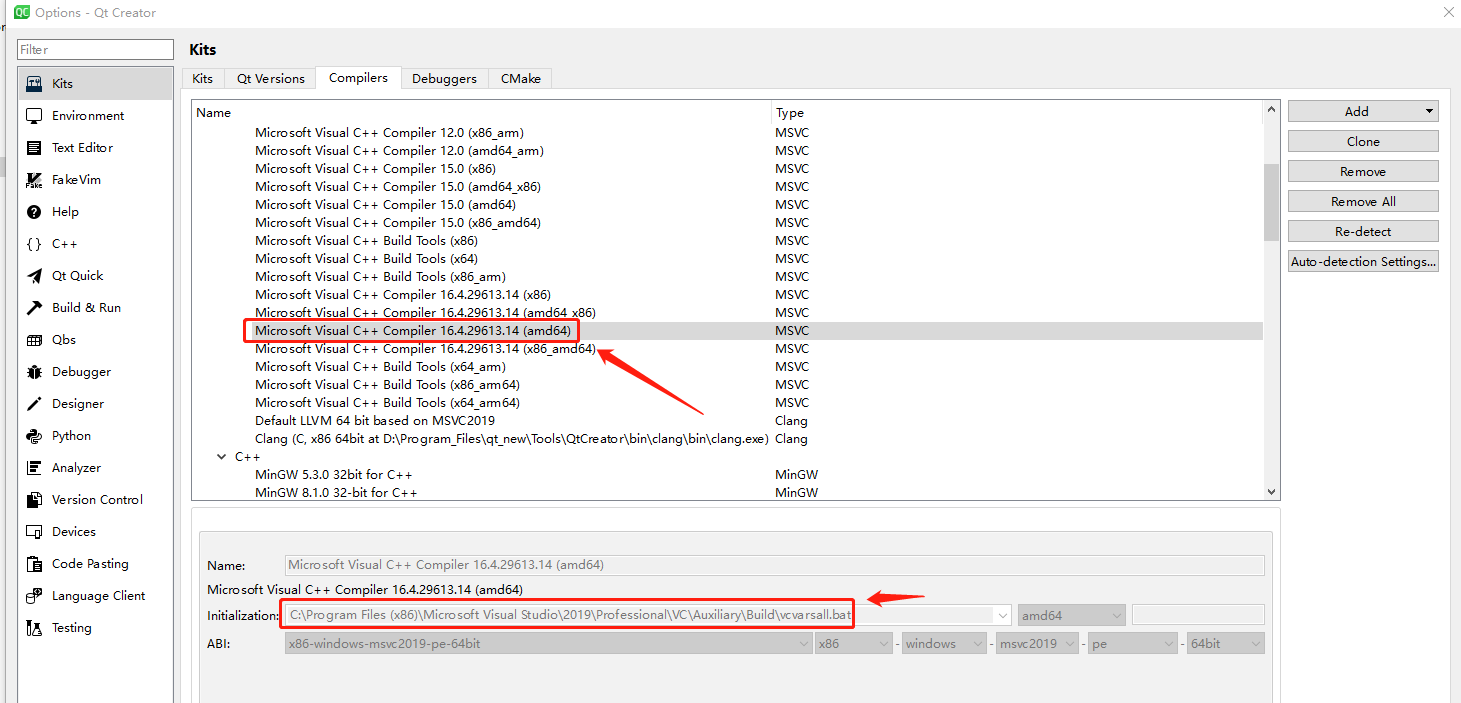
Task: Open the ABI x86-windows-msvc2019-pe-64bit dropdown
Action: [548, 643]
